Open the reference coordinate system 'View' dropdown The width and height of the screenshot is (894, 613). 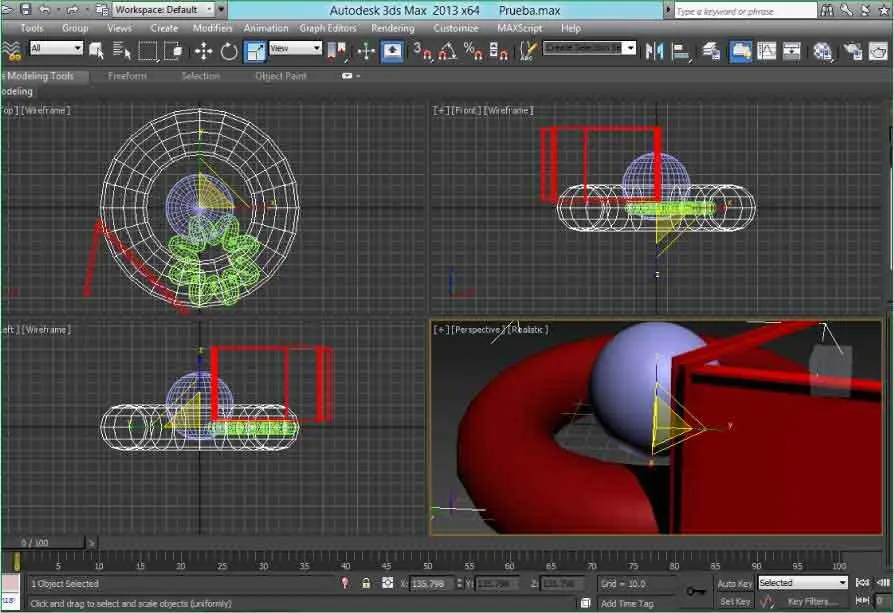pyautogui.click(x=295, y=48)
